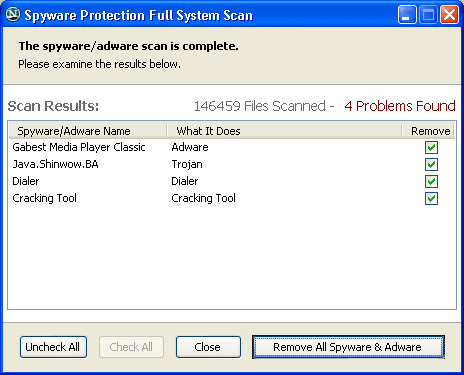Toggle Remove checkbox for Cracking Tool
The image size is (464, 375).
(431, 198)
